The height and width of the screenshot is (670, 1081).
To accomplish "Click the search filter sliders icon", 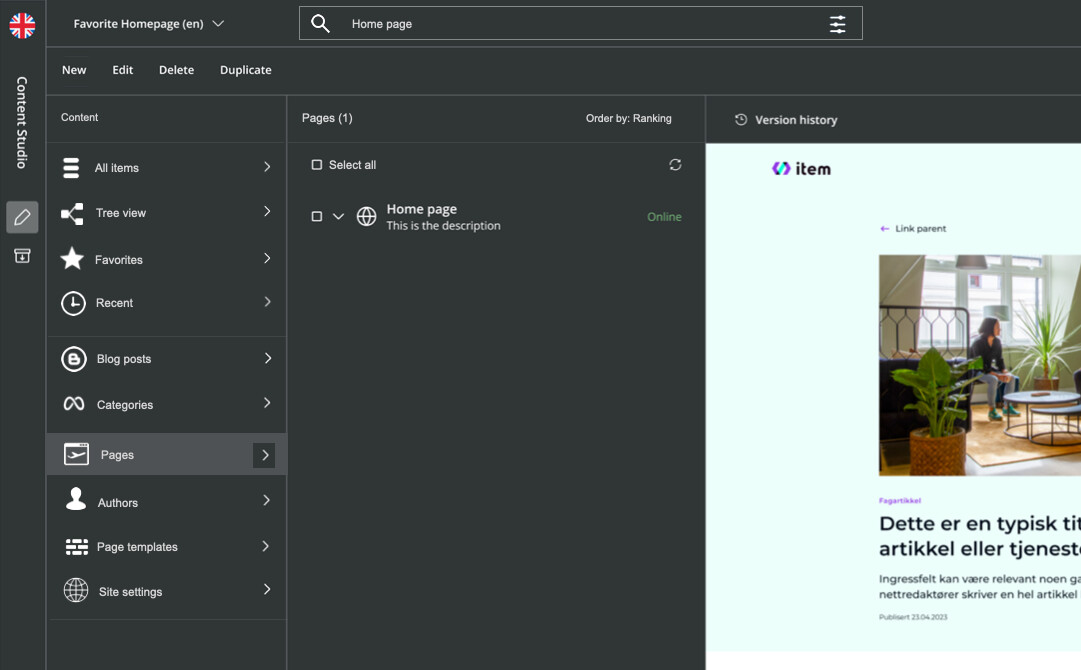I will [x=837, y=24].
